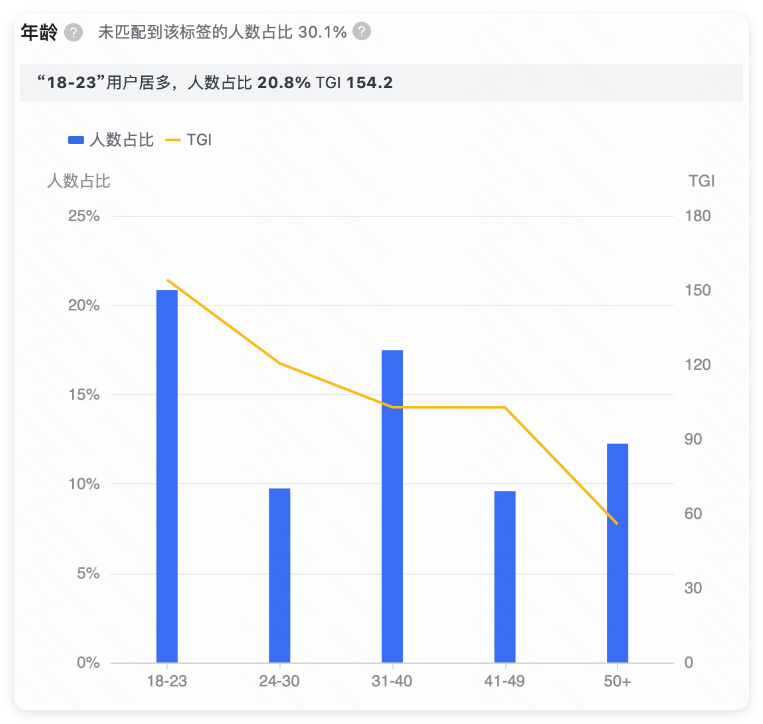Screen dimensions: 763x724
Task: Click the TGI line point at 50+
Action: [x=617, y=524]
